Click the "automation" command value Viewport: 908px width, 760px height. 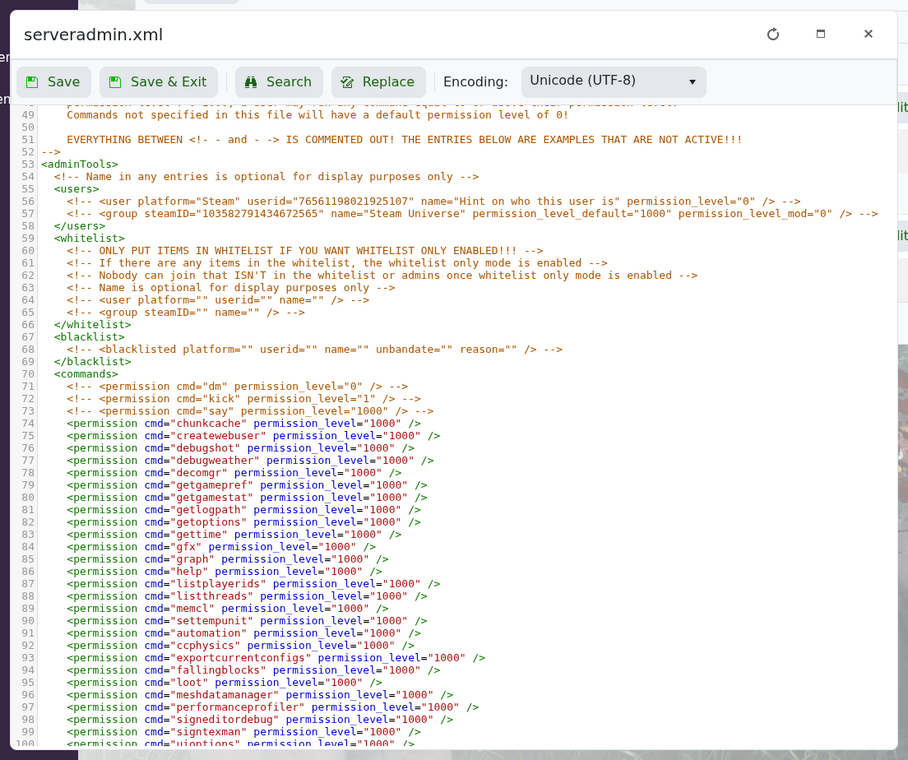point(208,633)
